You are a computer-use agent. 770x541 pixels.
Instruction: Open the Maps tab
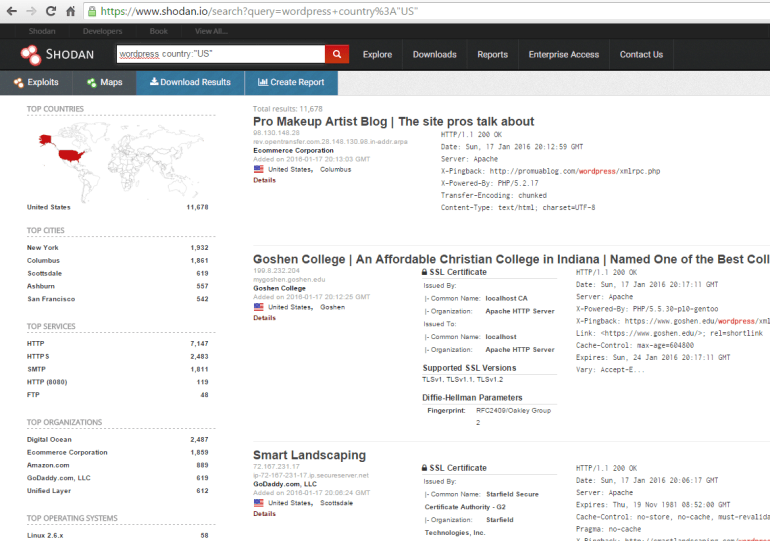tap(104, 82)
